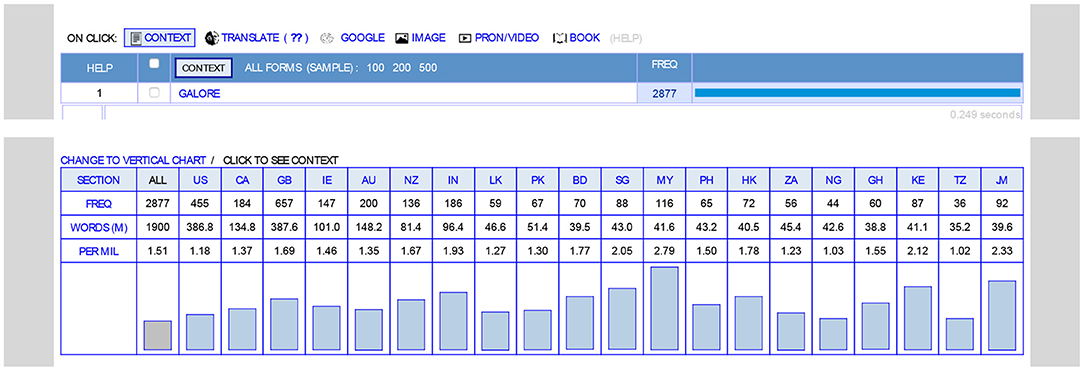Click the IMAGE picture icon
The width and height of the screenshot is (1084, 371).
(401, 38)
